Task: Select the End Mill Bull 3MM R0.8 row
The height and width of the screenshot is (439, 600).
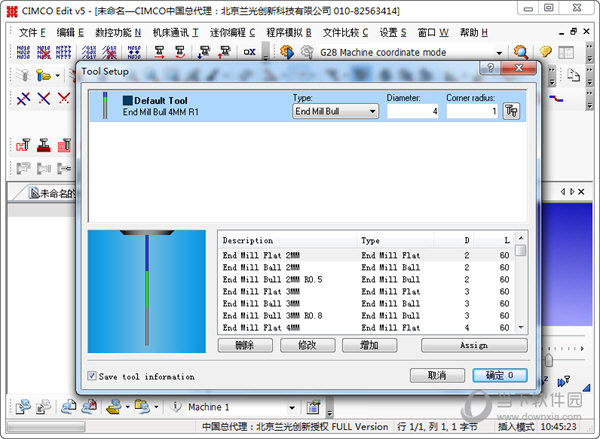Action: [367, 316]
